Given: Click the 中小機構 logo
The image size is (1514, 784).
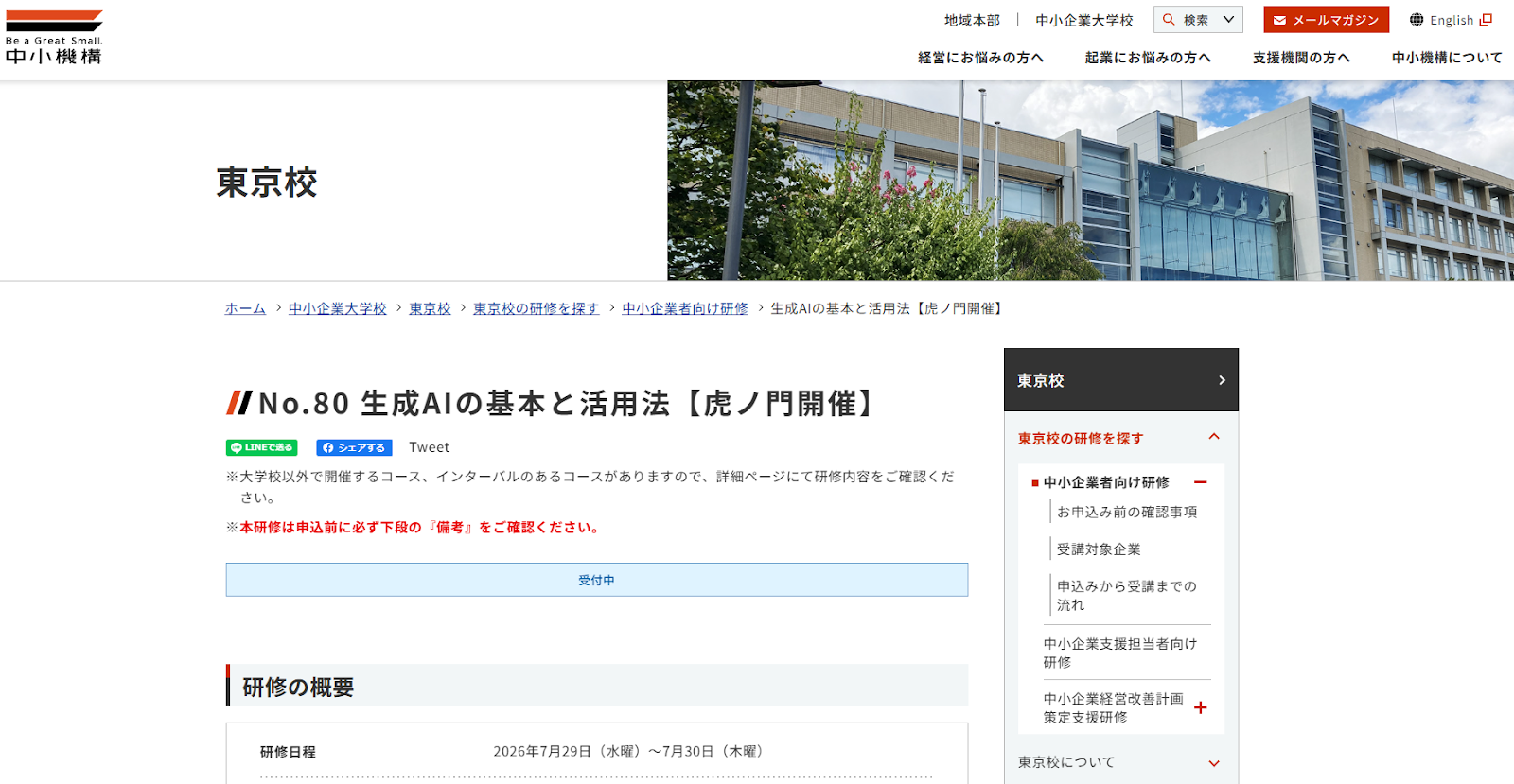Looking at the screenshot, I should (54, 38).
